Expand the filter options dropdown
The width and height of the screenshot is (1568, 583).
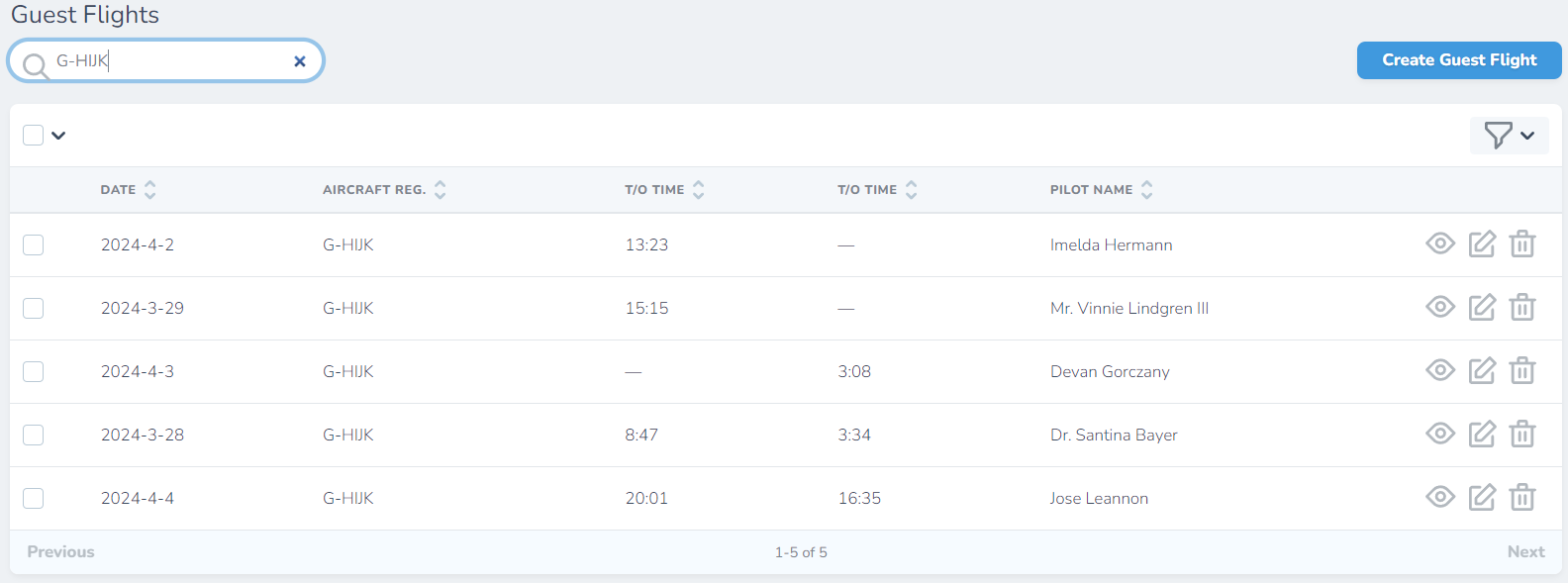(1509, 136)
